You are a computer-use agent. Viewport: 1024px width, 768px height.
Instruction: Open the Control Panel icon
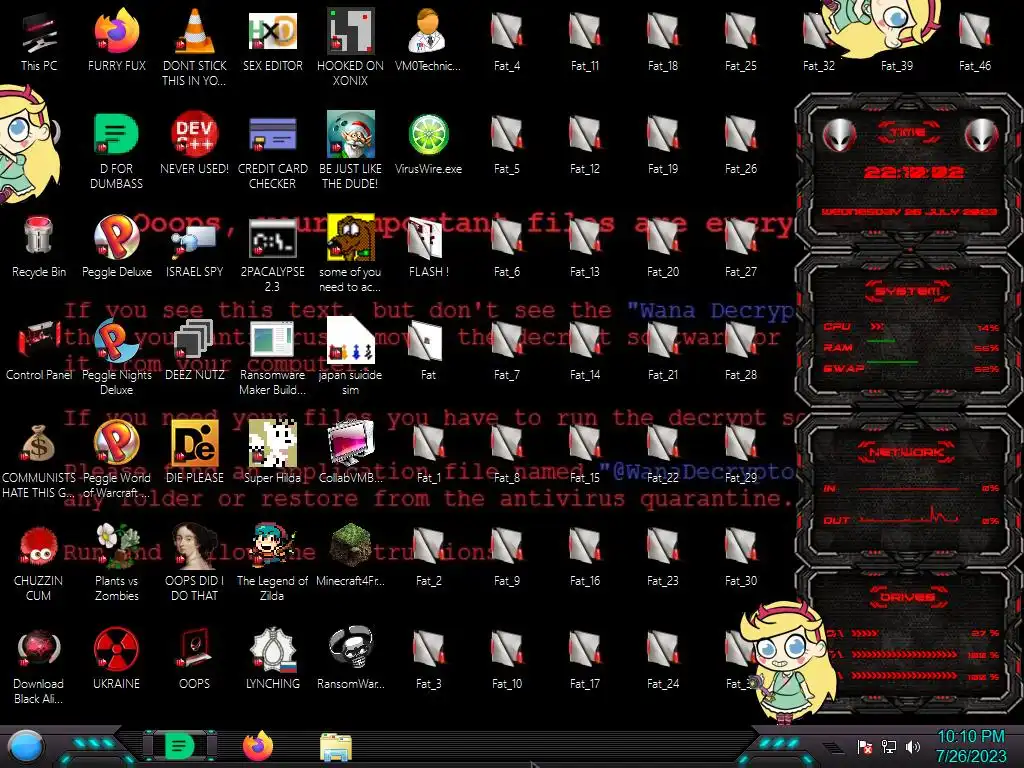(x=39, y=349)
